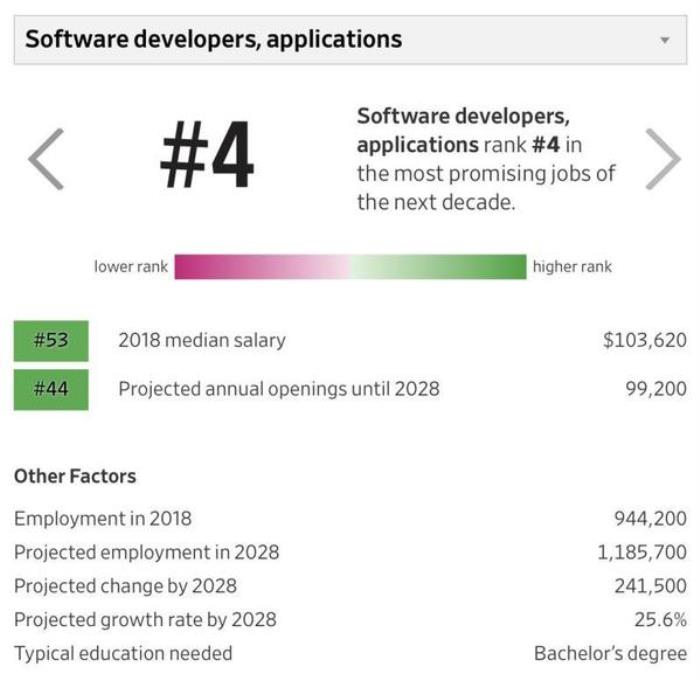
Task: Click the Other Factors heading
Action: tap(75, 476)
